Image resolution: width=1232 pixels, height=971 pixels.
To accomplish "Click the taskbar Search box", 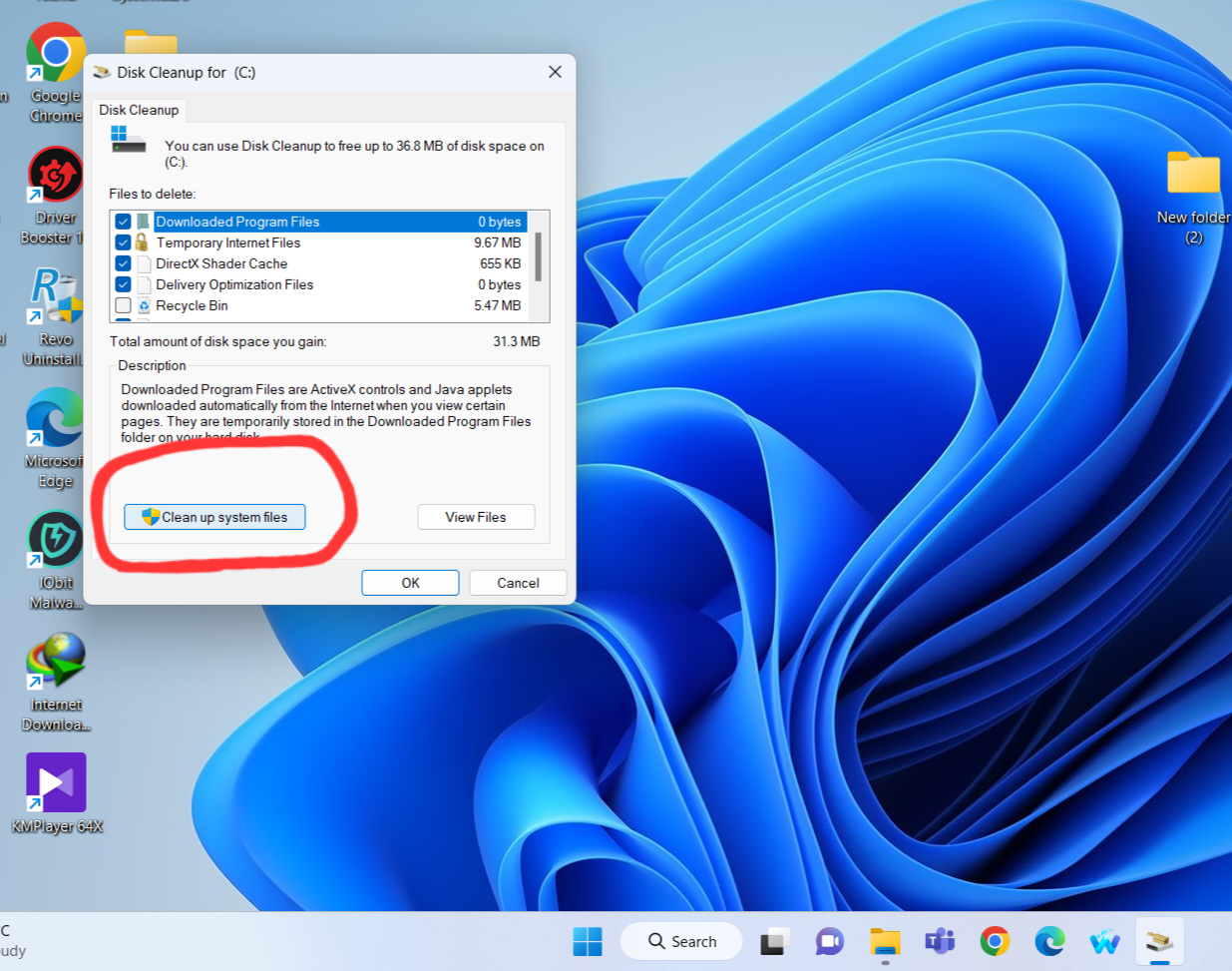I will pyautogui.click(x=682, y=941).
